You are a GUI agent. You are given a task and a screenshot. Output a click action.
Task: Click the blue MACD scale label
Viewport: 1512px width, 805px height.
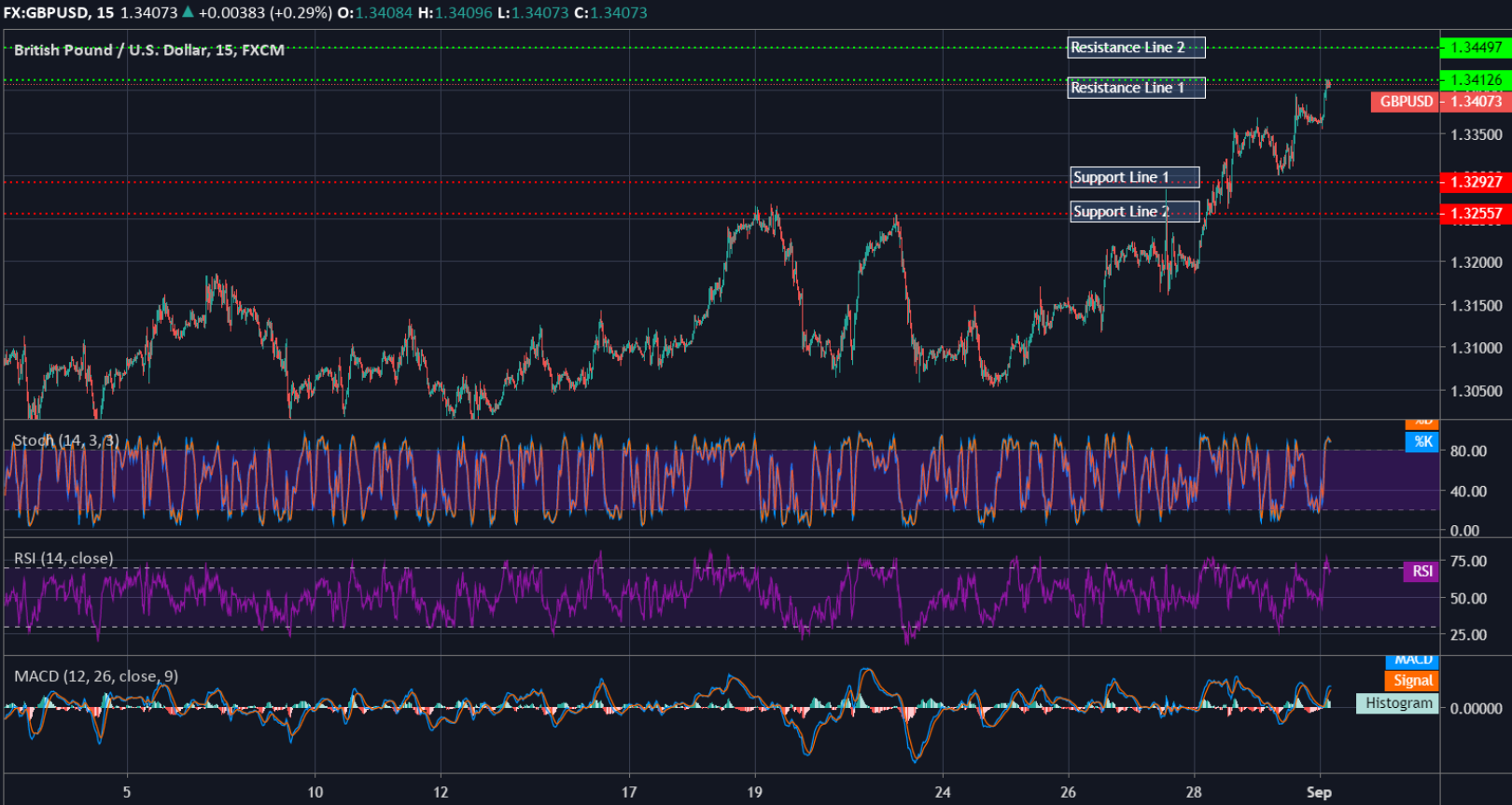[x=1412, y=660]
